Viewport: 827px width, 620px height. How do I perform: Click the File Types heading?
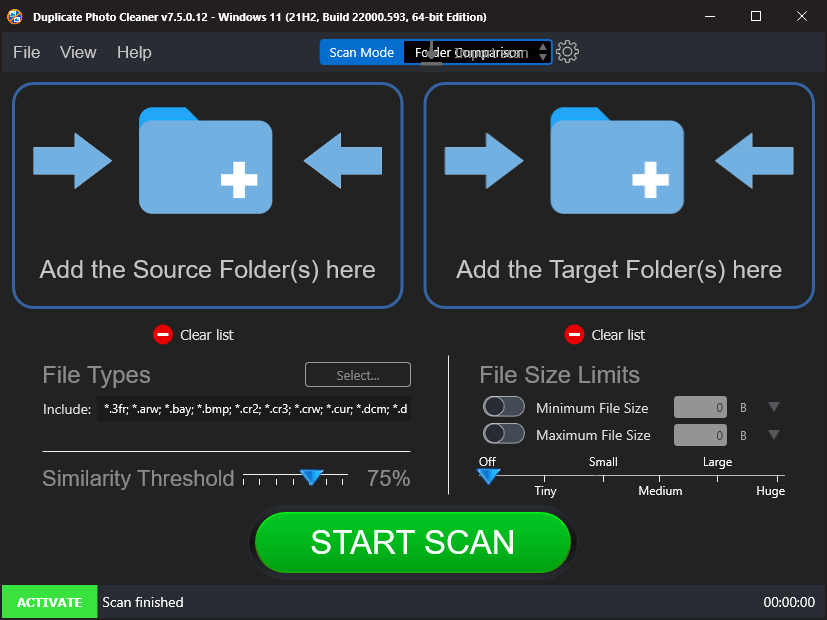pos(97,375)
